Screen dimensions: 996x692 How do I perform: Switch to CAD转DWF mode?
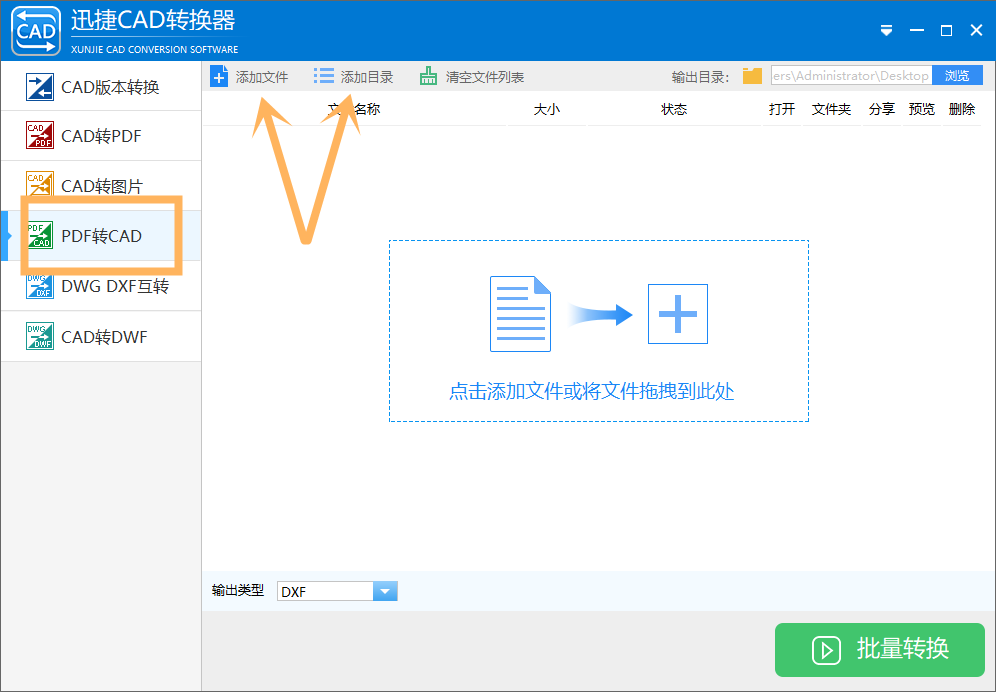[x=101, y=337]
